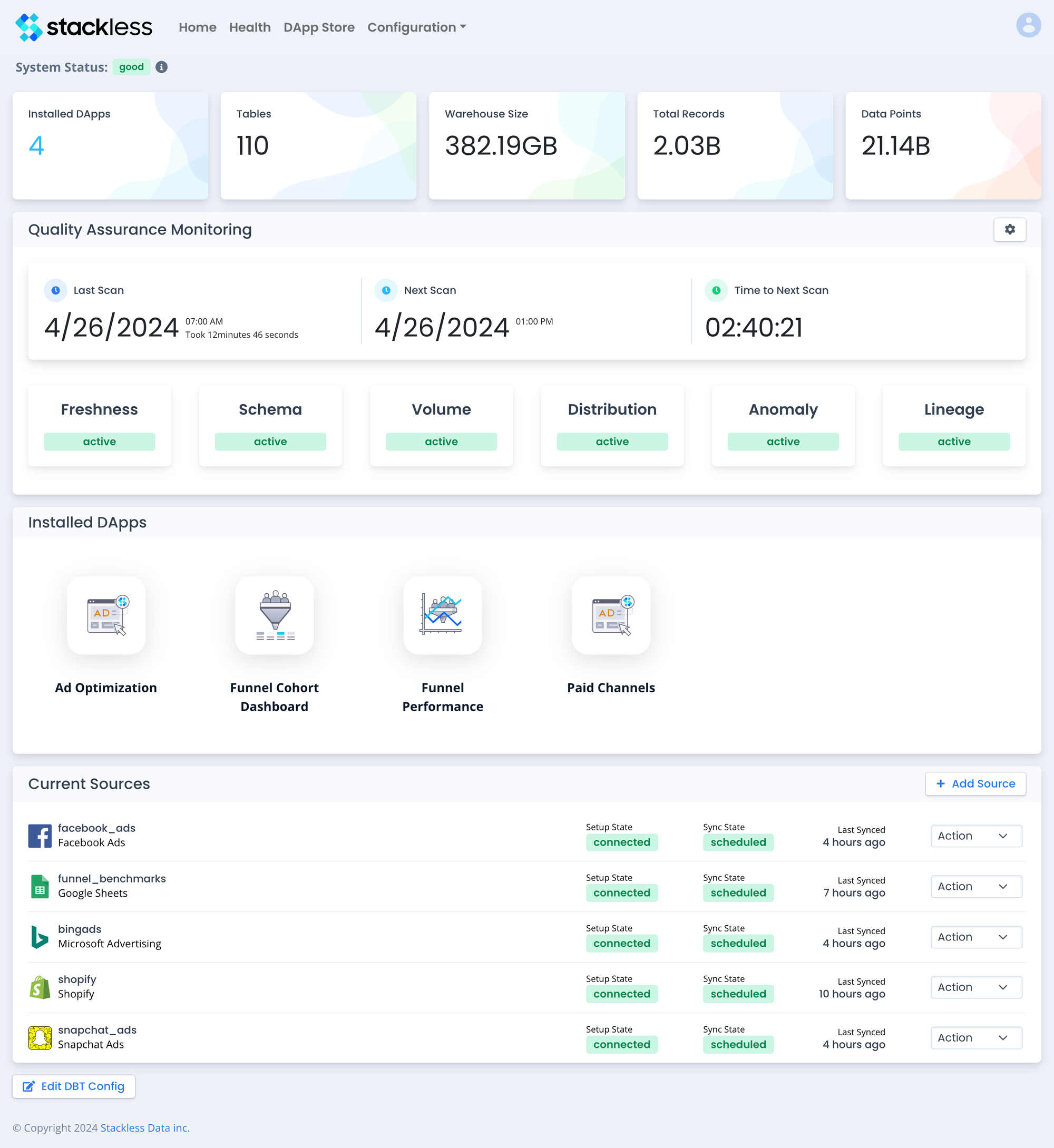Navigate to the Health page
1054x1148 pixels.
250,27
